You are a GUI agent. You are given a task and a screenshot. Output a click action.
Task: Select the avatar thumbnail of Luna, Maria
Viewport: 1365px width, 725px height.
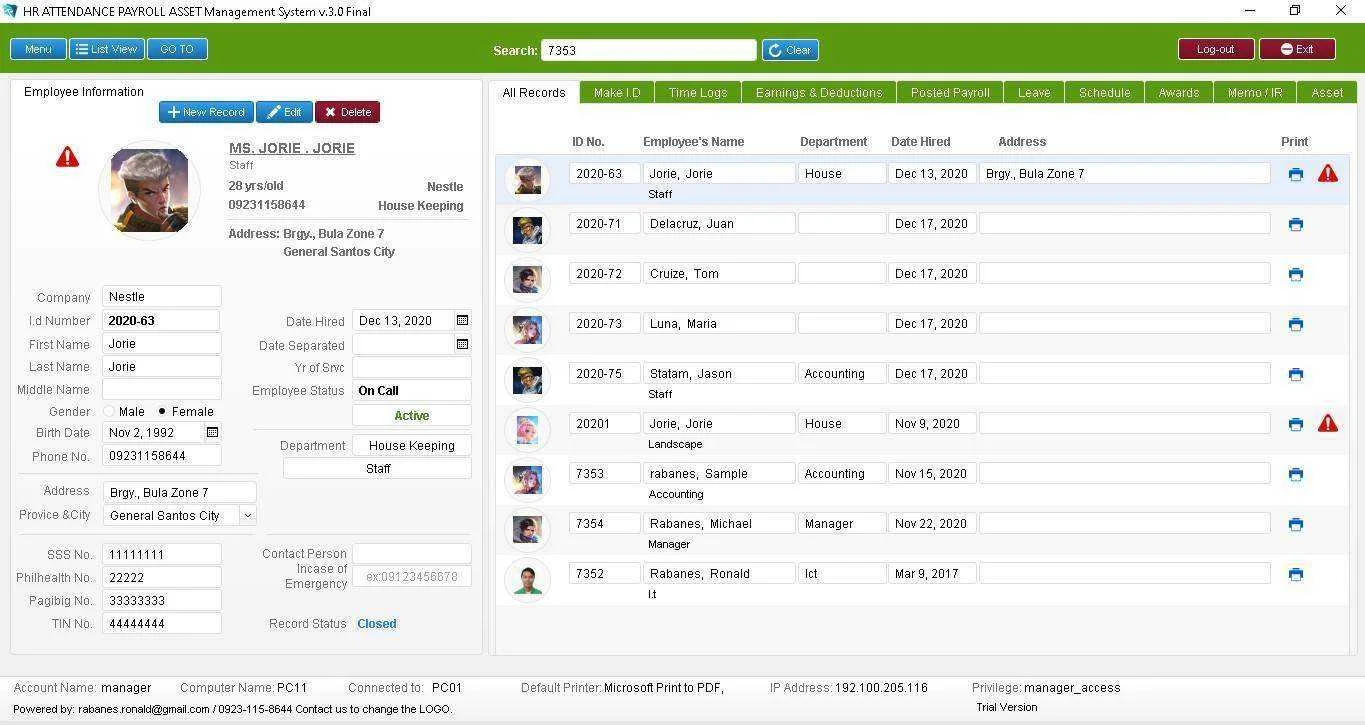click(x=527, y=329)
